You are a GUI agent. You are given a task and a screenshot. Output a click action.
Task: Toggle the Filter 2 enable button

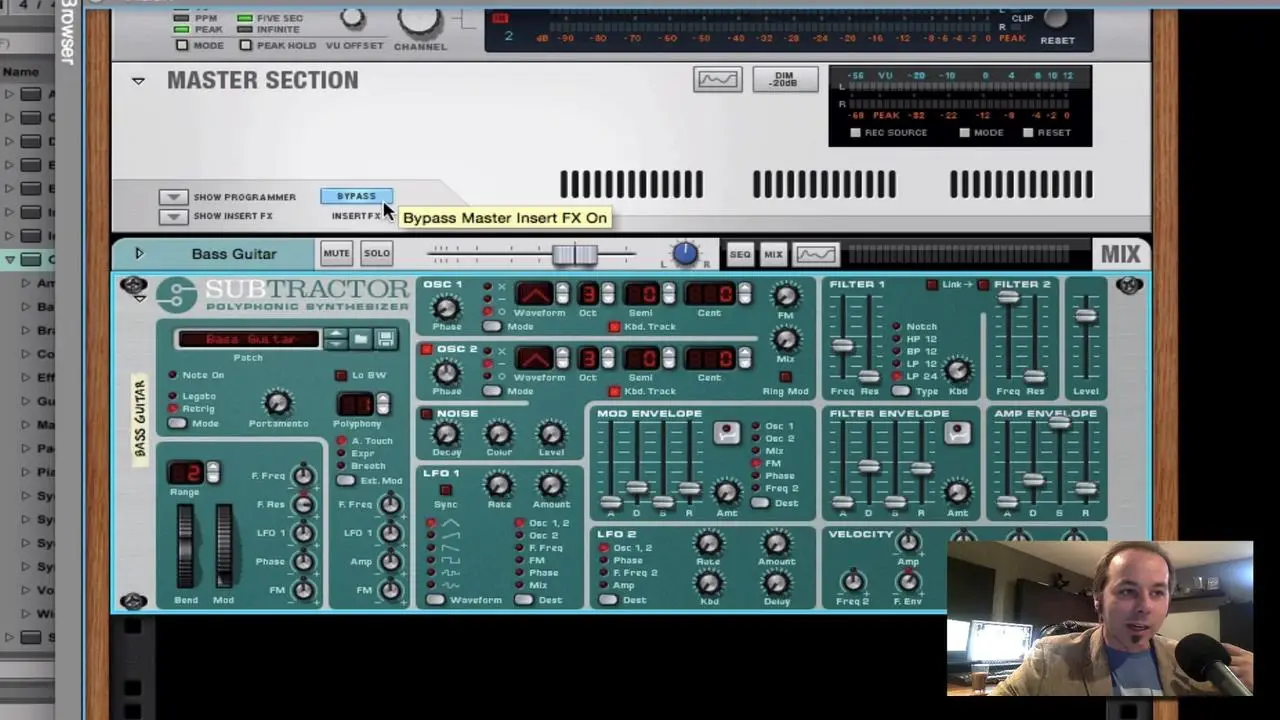983,285
